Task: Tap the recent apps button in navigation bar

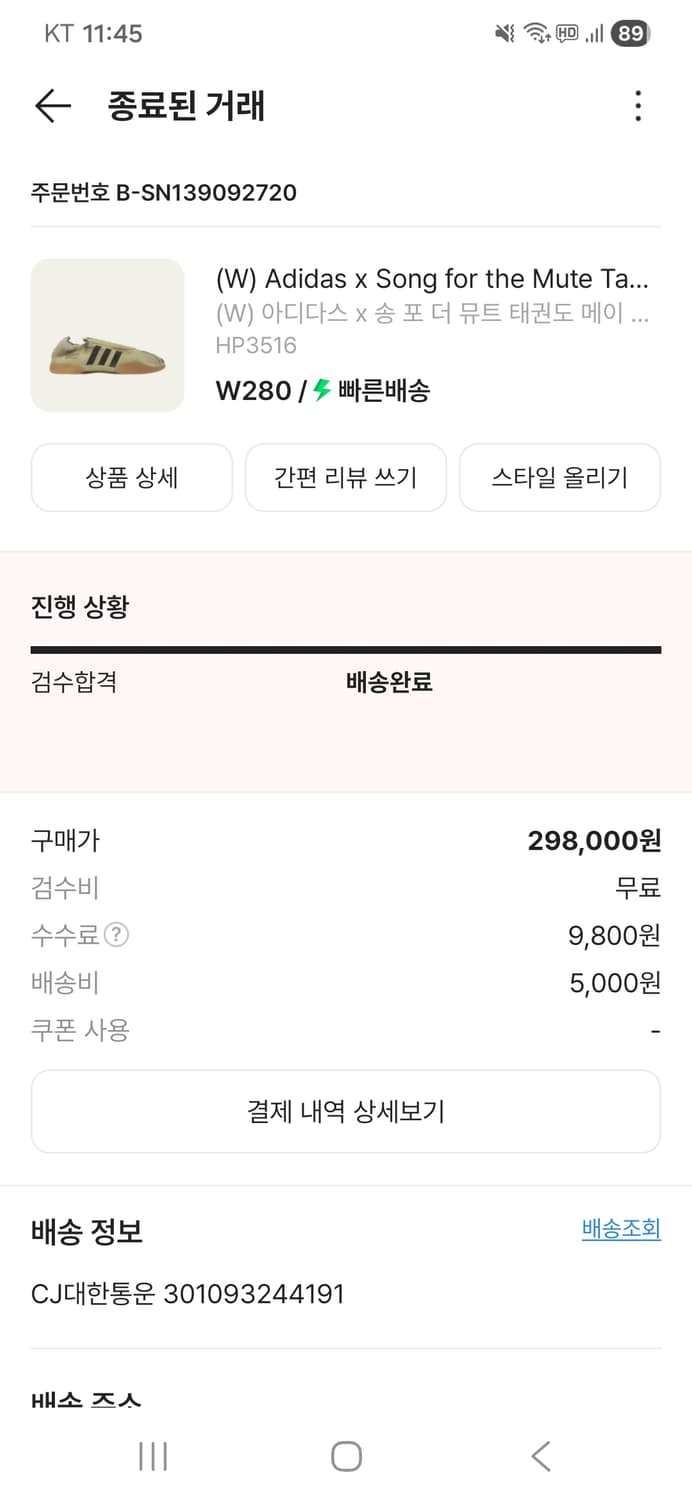Action: pos(152,1457)
